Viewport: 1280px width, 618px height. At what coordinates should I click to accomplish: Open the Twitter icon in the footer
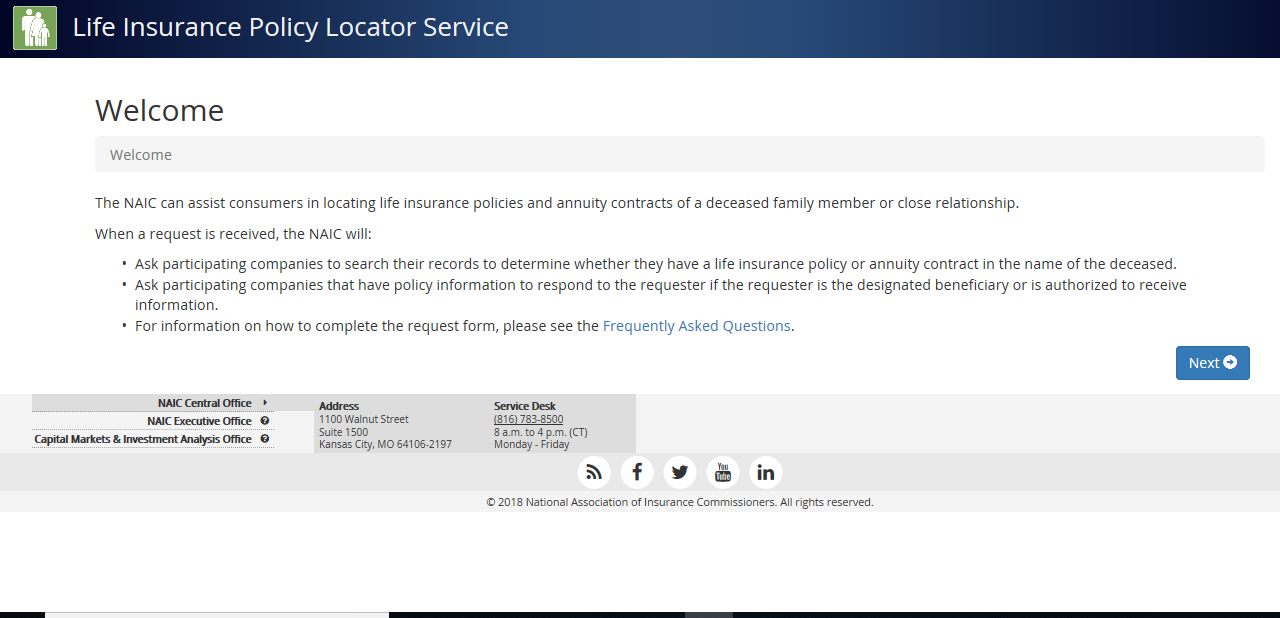click(x=680, y=471)
